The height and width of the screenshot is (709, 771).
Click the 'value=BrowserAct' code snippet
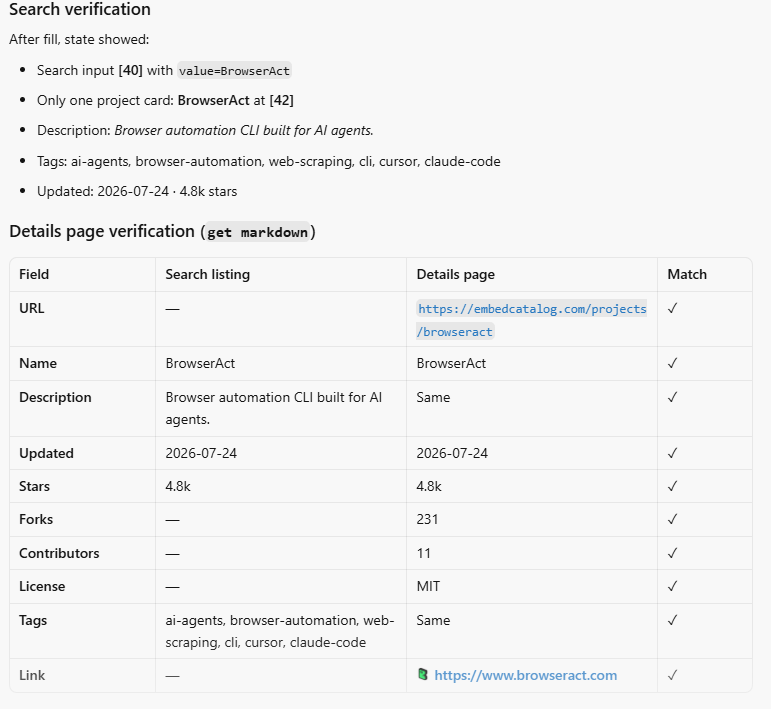click(x=235, y=71)
